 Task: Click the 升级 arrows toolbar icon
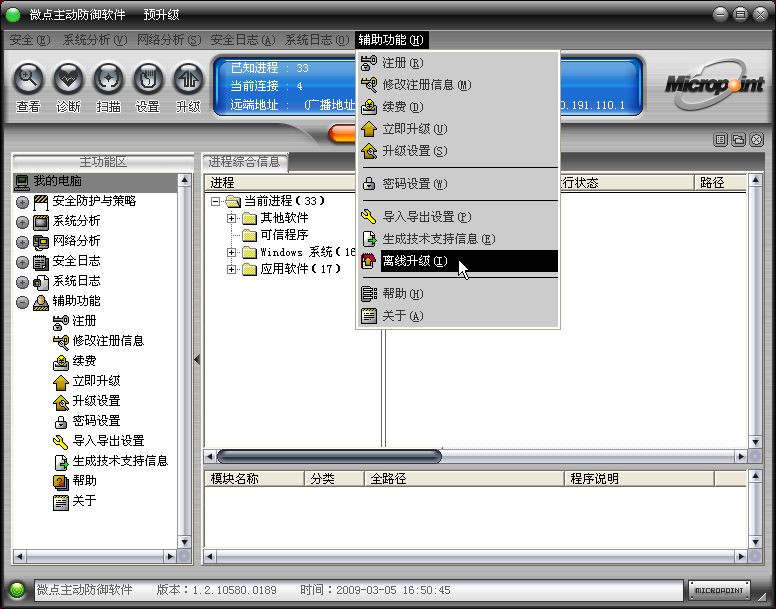(188, 79)
